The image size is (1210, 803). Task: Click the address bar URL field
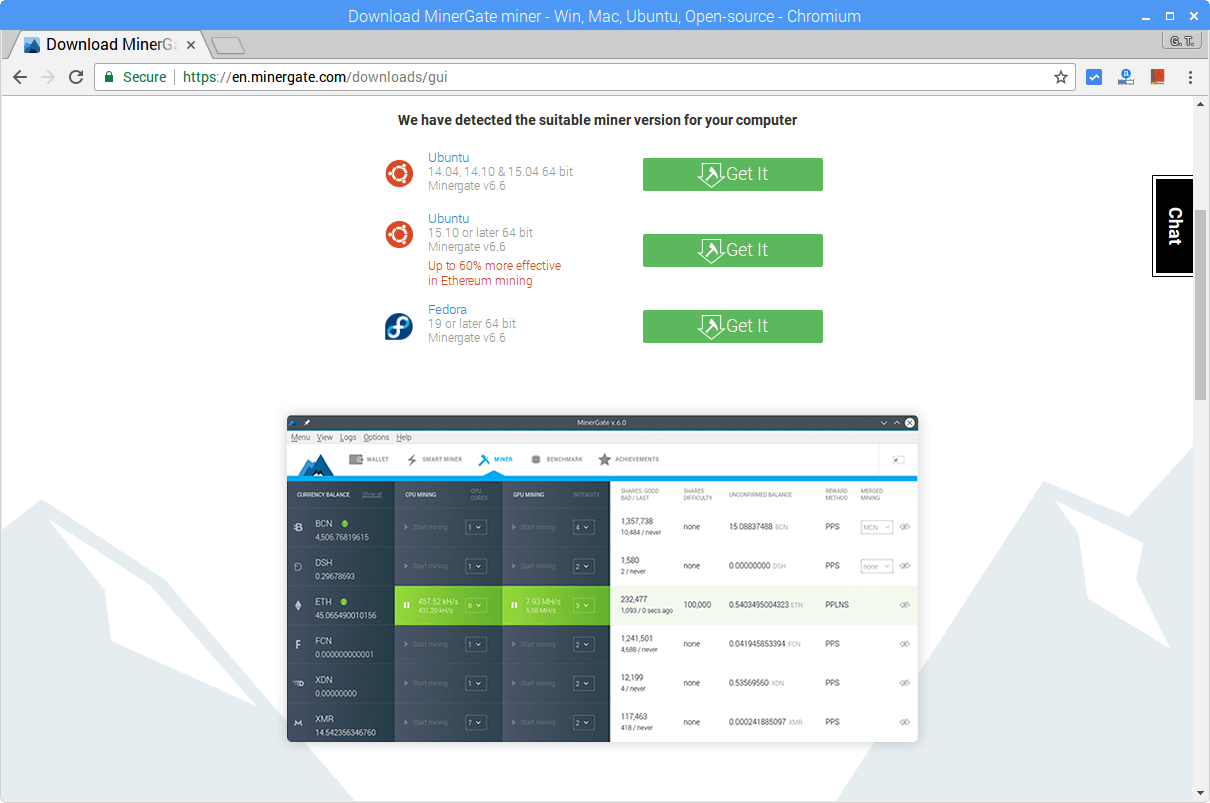coord(600,77)
